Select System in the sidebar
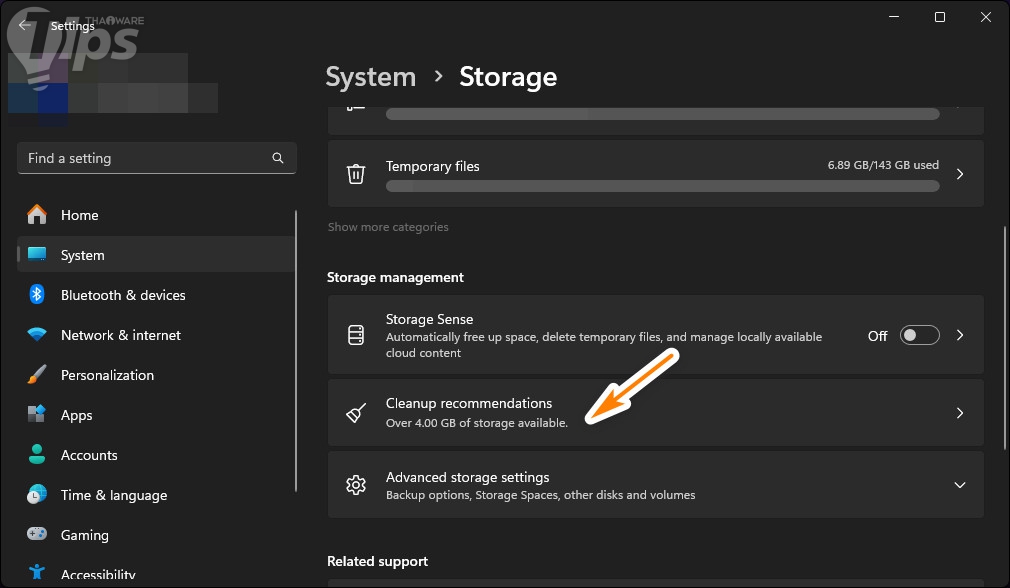The image size is (1010, 588). [x=82, y=255]
